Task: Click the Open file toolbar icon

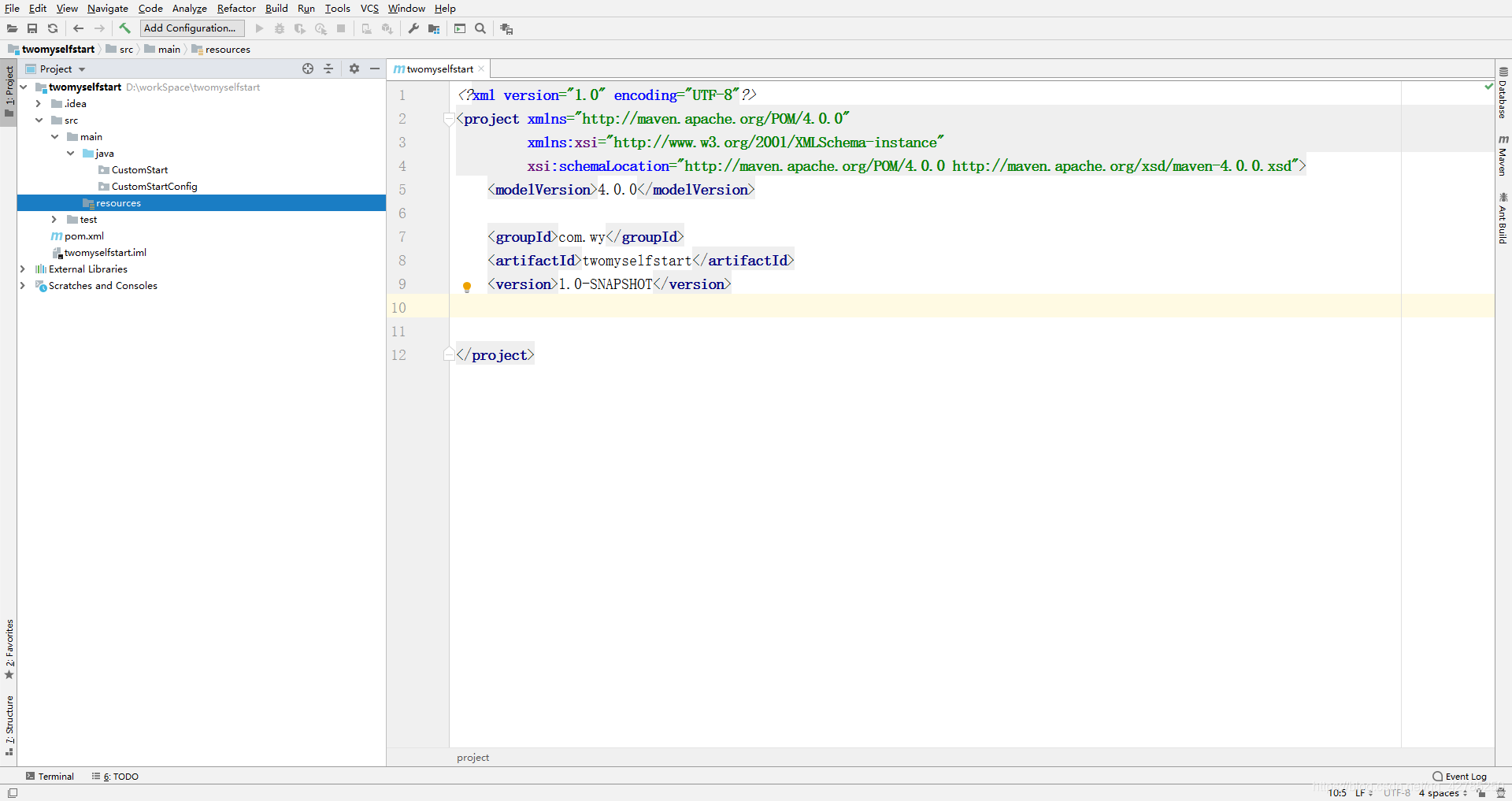Action: [12, 28]
